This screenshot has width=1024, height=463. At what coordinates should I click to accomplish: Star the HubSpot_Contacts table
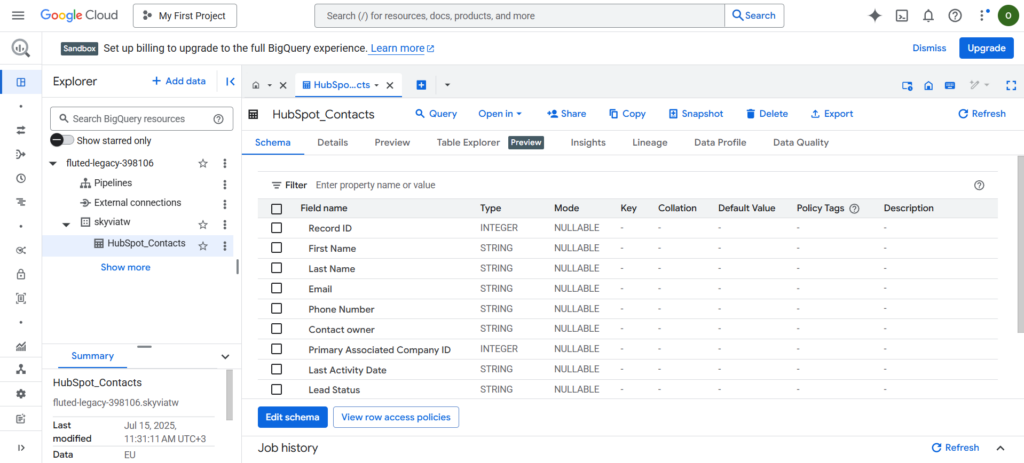click(x=203, y=246)
